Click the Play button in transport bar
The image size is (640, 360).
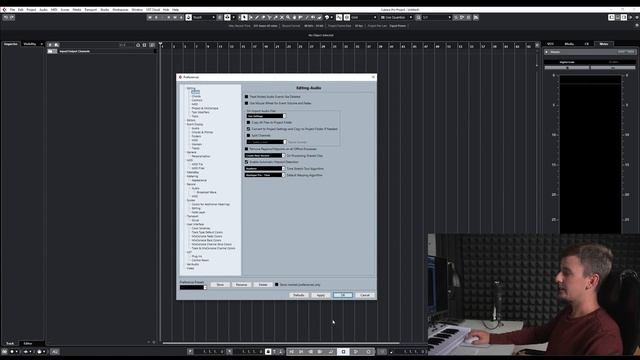click(x=356, y=351)
